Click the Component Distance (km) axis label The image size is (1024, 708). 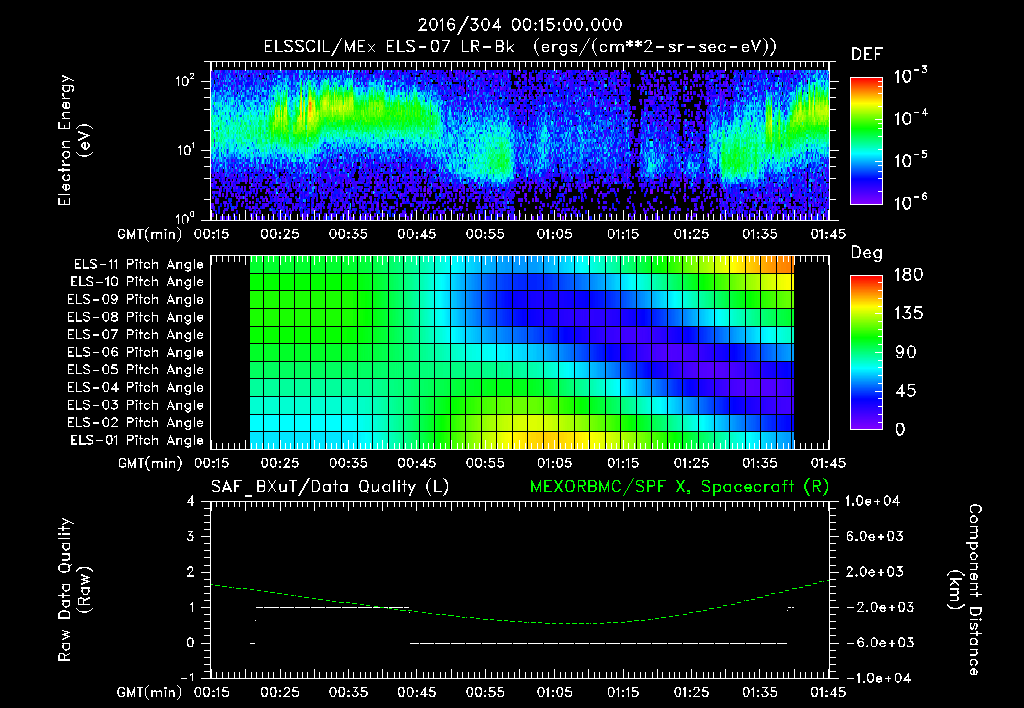click(x=964, y=590)
